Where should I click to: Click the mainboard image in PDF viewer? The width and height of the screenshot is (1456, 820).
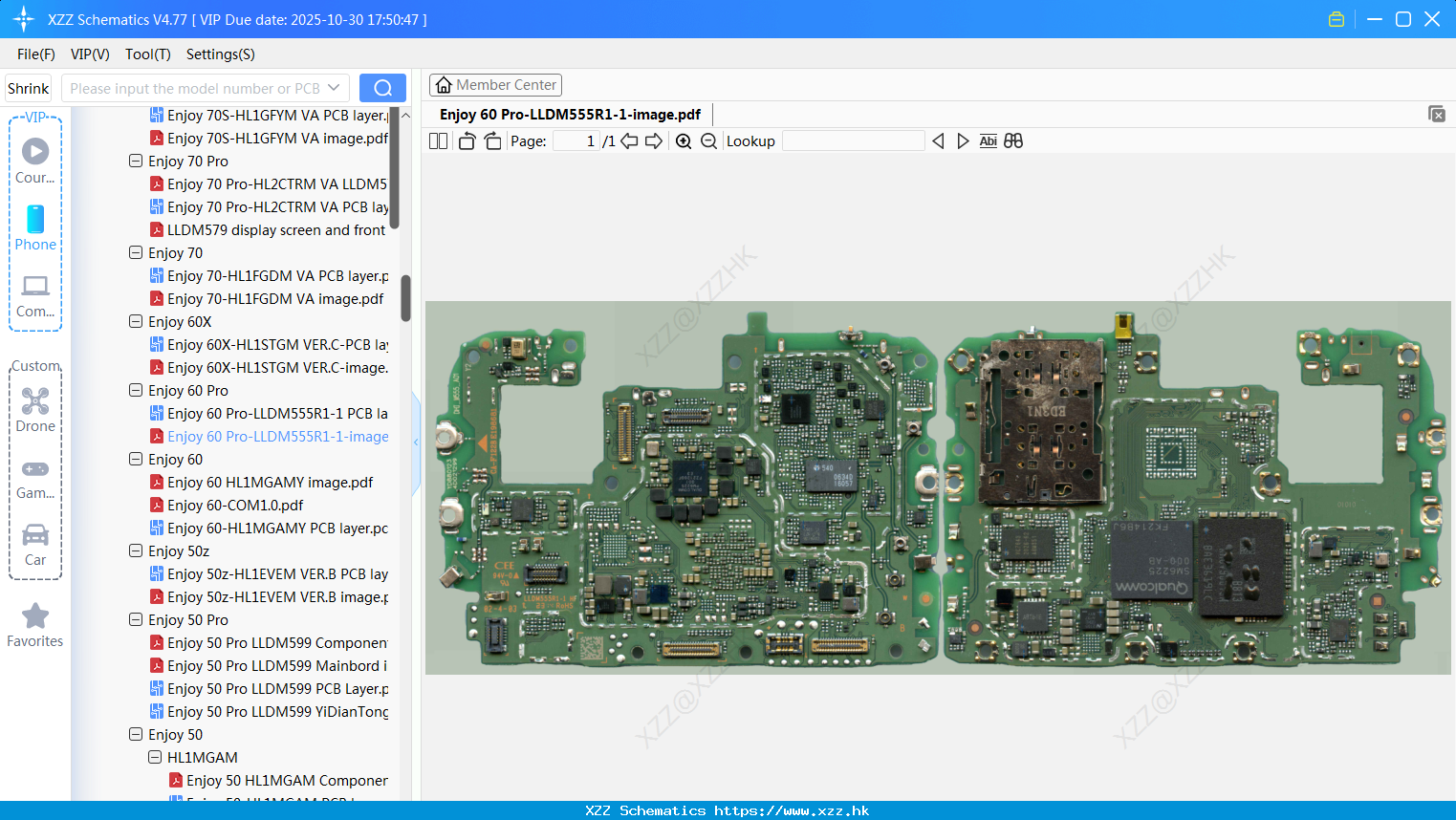pos(938,487)
